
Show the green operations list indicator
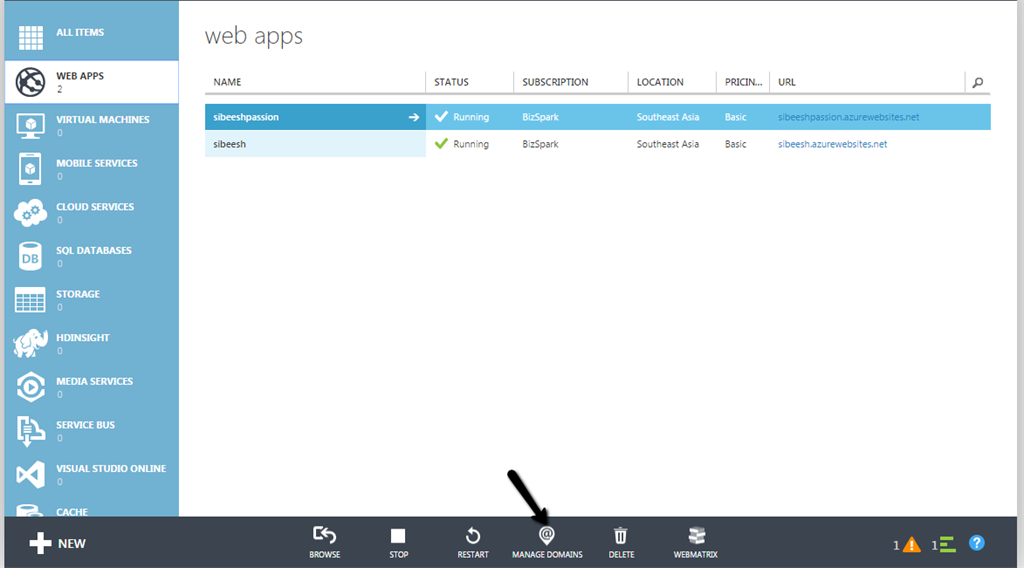[948, 544]
